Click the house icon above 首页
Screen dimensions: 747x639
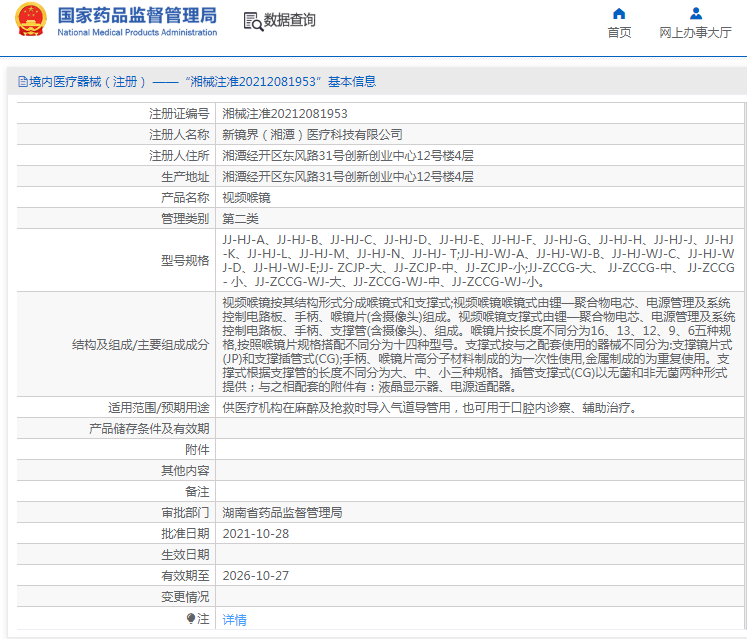[x=619, y=13]
